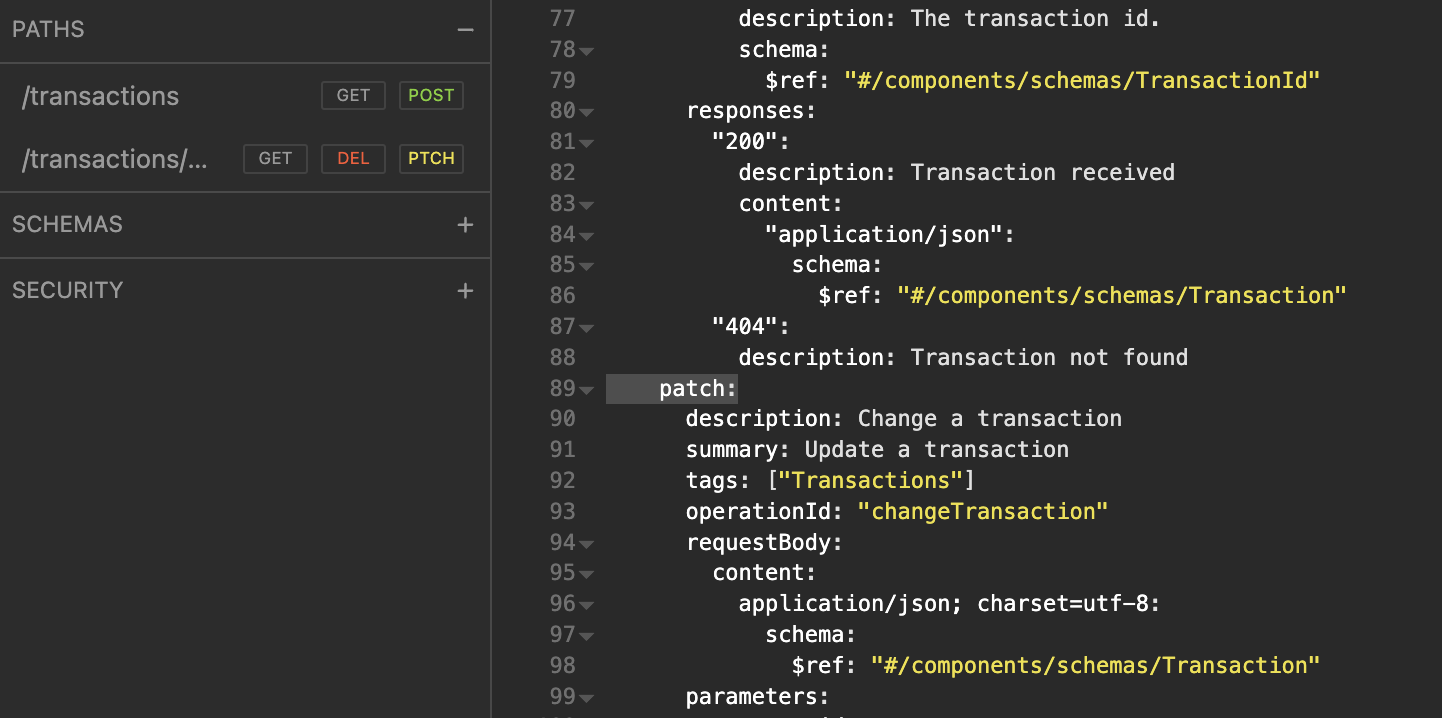Image resolution: width=1442 pixels, height=718 pixels.
Task: Open DEL operation for /transactions/… path
Action: point(353,159)
